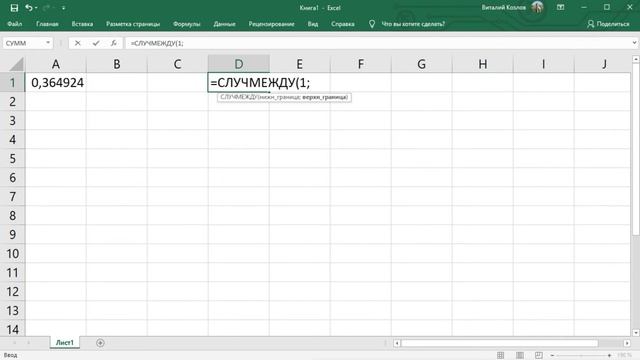Minimize the Excel window
The height and width of the screenshot is (360, 640).
[584, 7]
